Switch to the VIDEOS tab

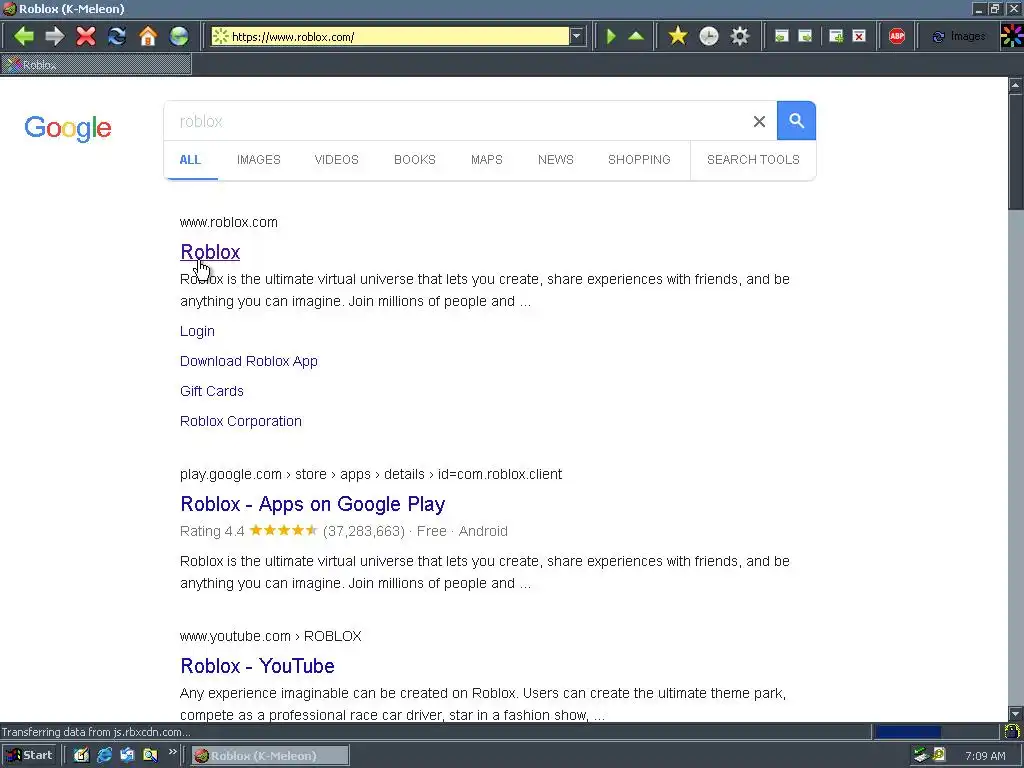(x=336, y=159)
